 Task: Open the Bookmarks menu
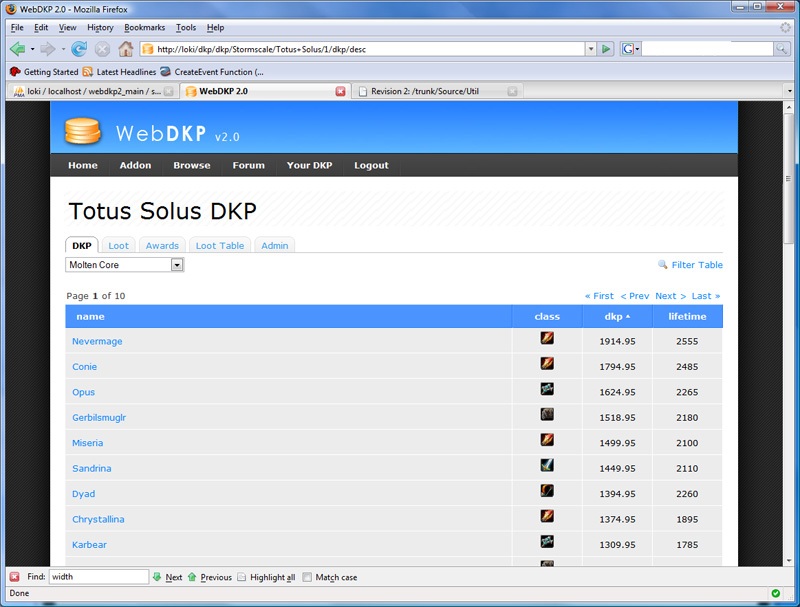[144, 27]
